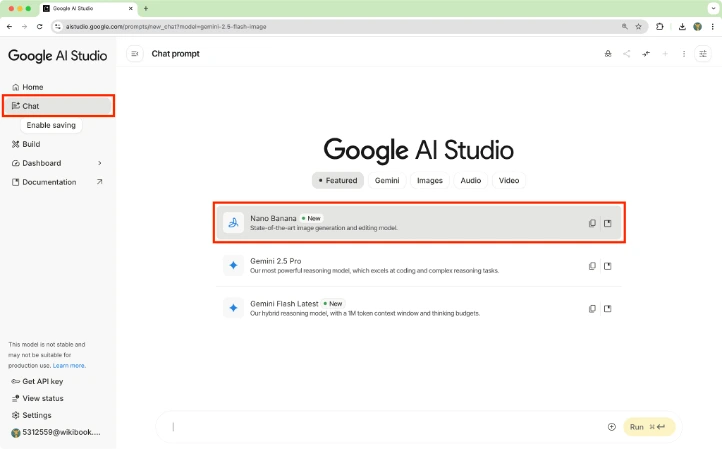
Task: Click the Nano Banana banana icon
Action: point(233,223)
